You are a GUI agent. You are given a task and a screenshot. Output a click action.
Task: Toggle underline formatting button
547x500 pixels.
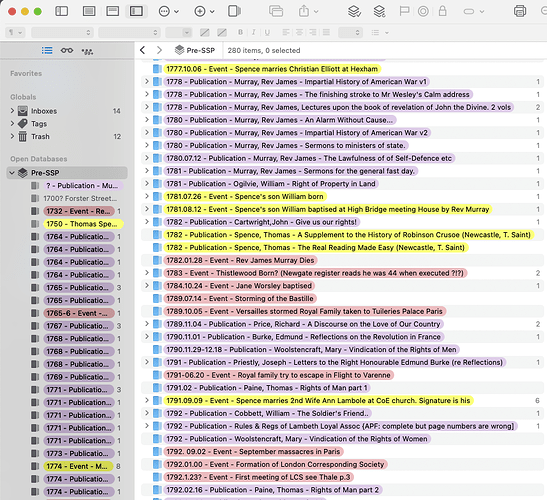click(267, 32)
